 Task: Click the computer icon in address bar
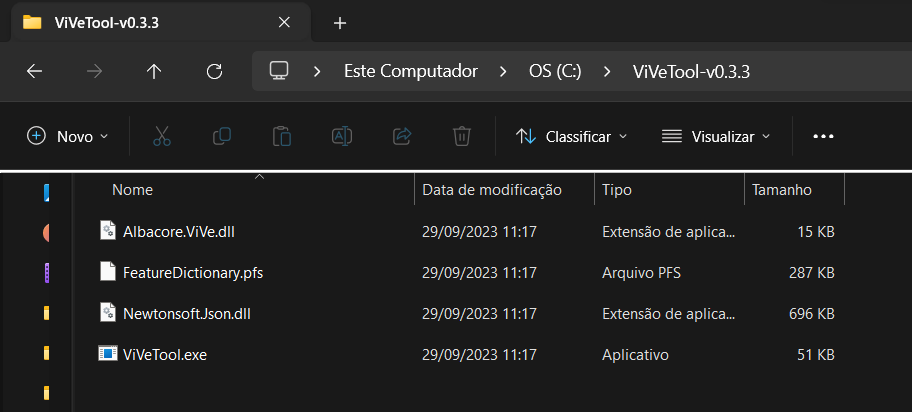[x=279, y=71]
